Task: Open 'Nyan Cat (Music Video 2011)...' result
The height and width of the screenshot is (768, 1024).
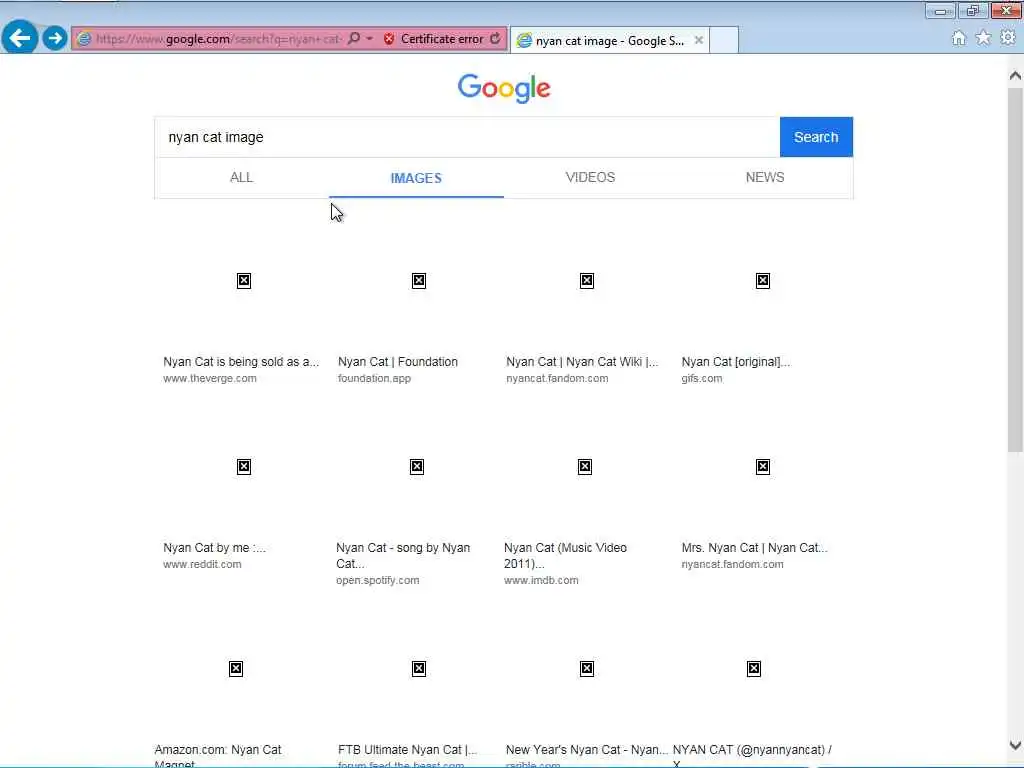Action: click(x=565, y=556)
